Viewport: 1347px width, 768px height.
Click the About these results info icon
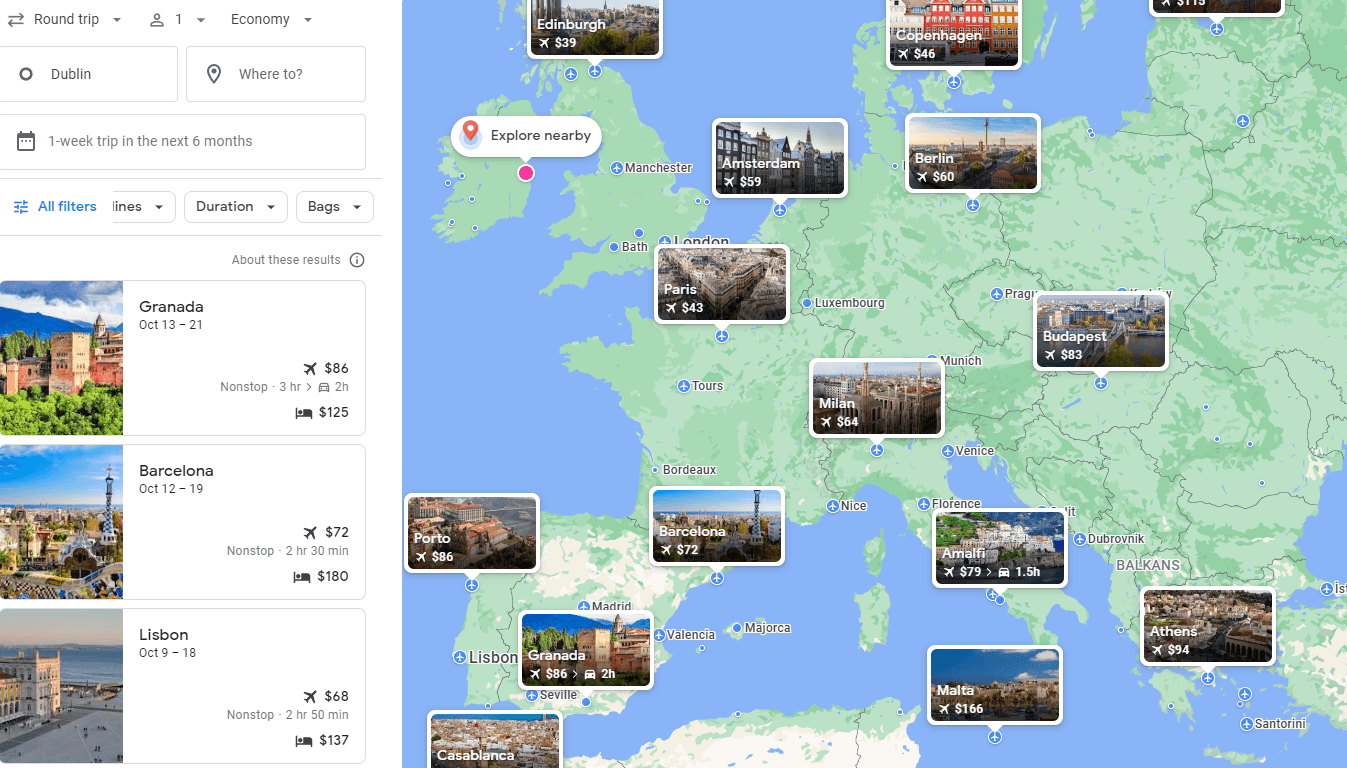click(x=357, y=260)
